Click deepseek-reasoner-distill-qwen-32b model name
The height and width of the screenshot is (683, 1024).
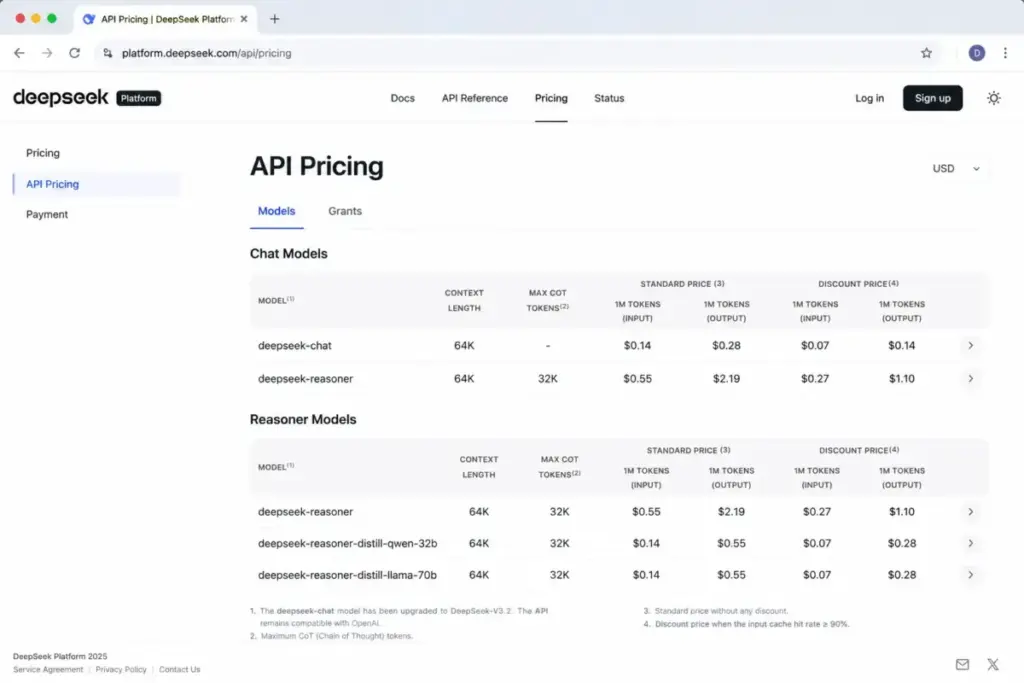[x=347, y=543]
